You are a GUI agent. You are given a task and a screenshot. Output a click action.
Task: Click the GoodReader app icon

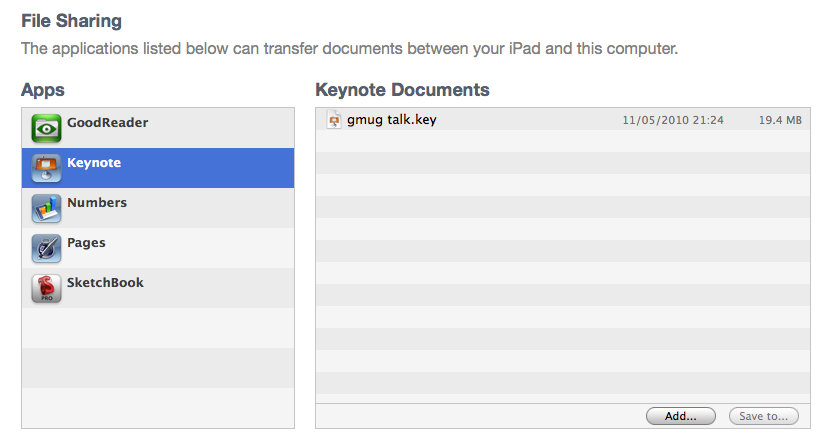tap(47, 129)
